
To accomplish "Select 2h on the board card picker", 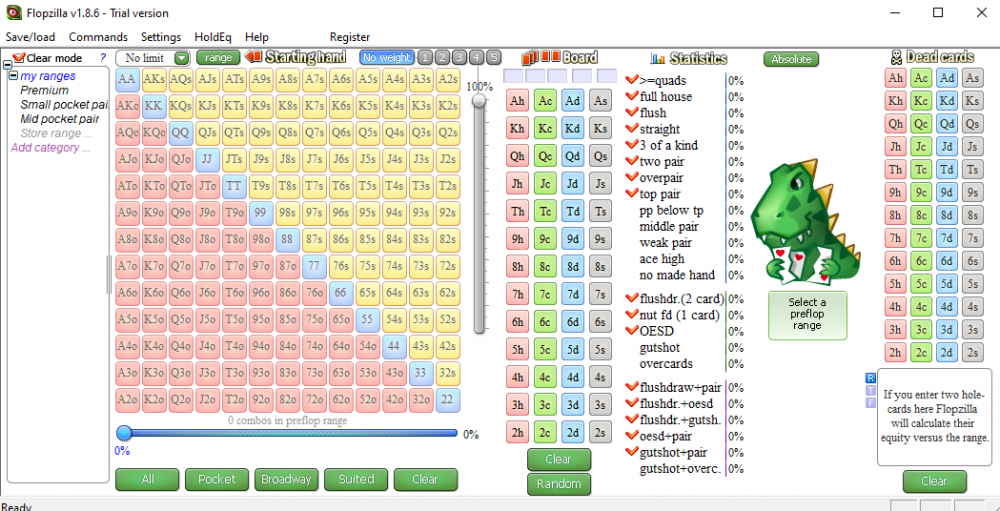I will [x=517, y=432].
